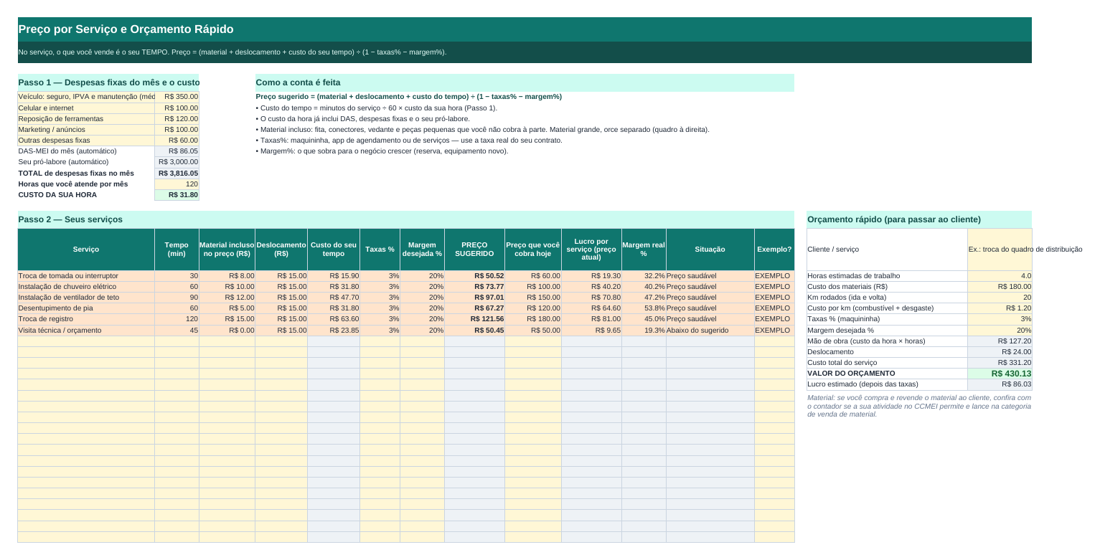The height and width of the screenshot is (560, 1100).
Task: Select the 'Serviço' column header
Action: click(x=86, y=249)
